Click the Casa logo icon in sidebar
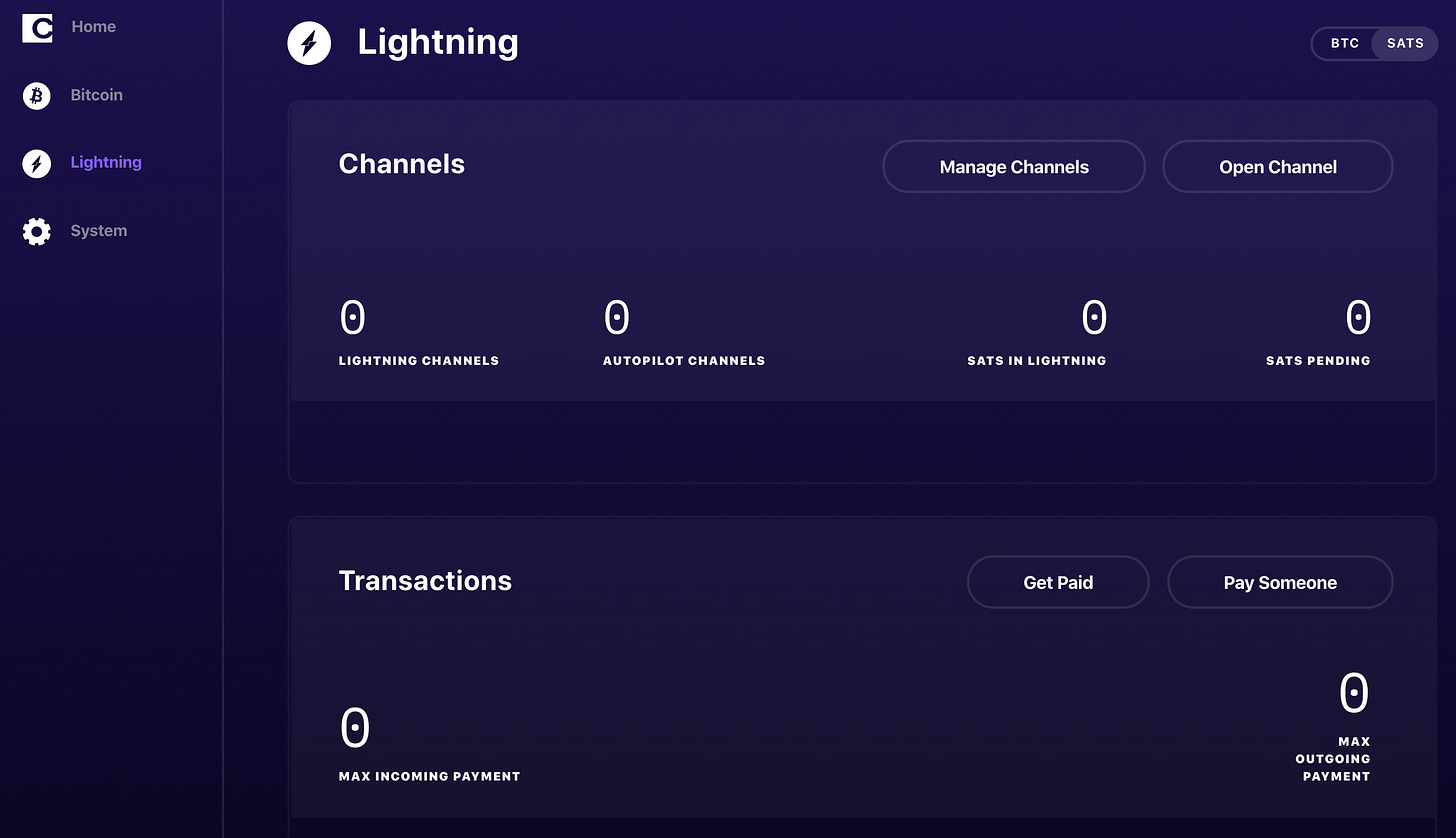This screenshot has width=1456, height=838. pos(37,28)
